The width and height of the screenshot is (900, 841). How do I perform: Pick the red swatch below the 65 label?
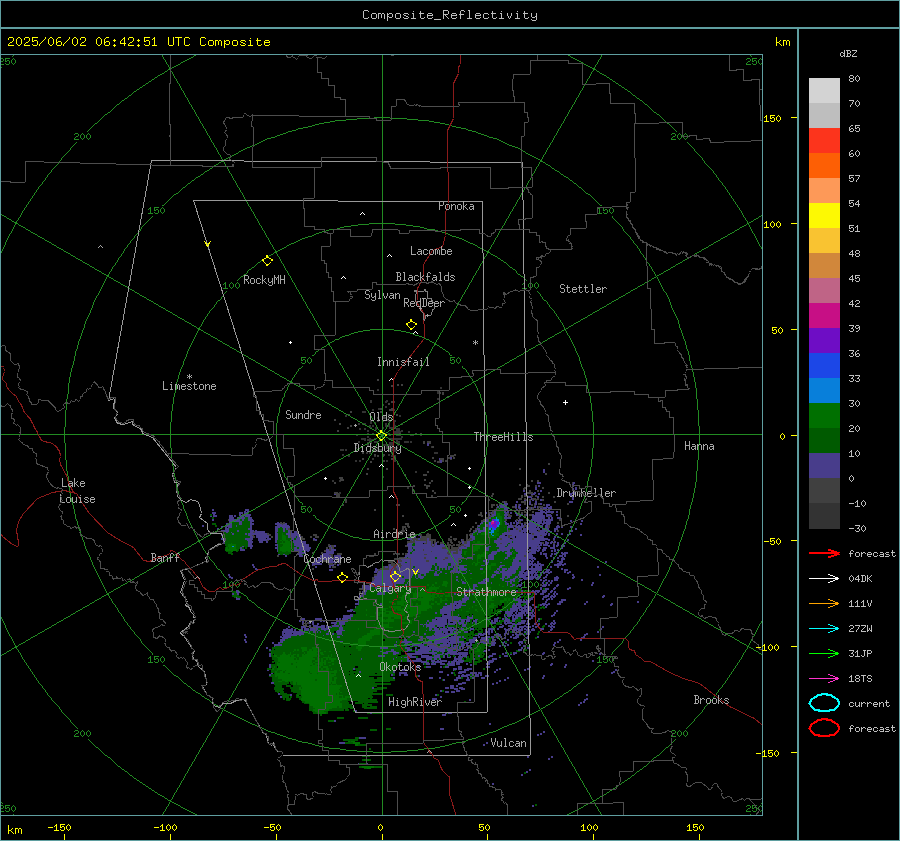pyautogui.click(x=824, y=141)
